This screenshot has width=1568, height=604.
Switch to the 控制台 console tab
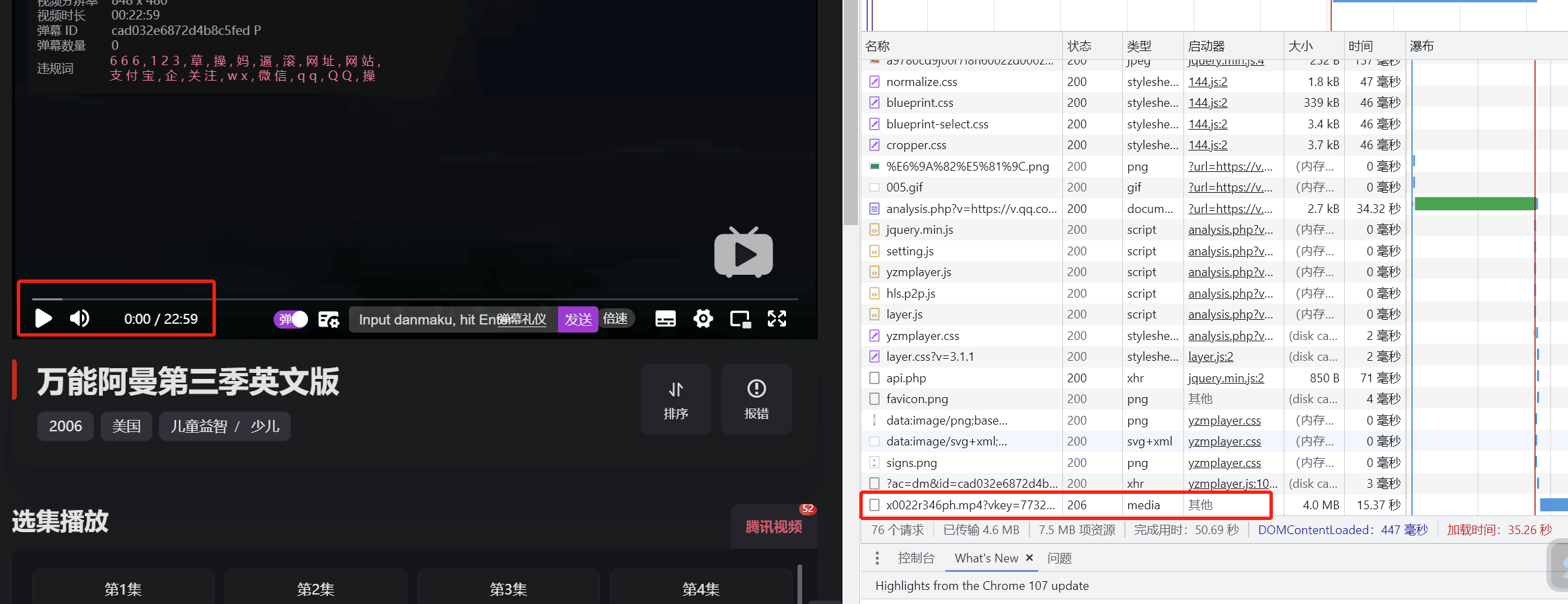[x=916, y=558]
